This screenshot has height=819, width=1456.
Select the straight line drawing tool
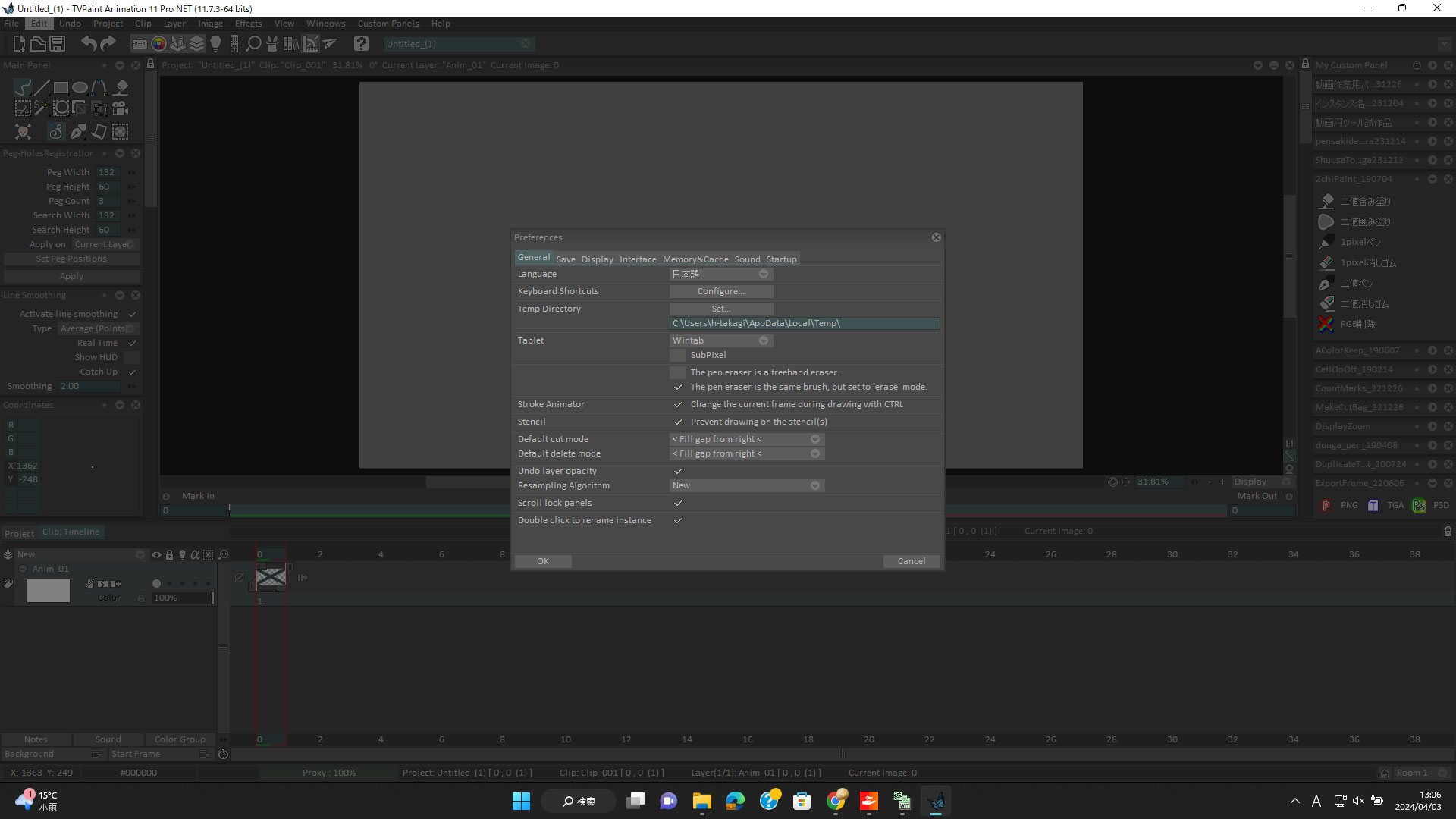pyautogui.click(x=42, y=87)
